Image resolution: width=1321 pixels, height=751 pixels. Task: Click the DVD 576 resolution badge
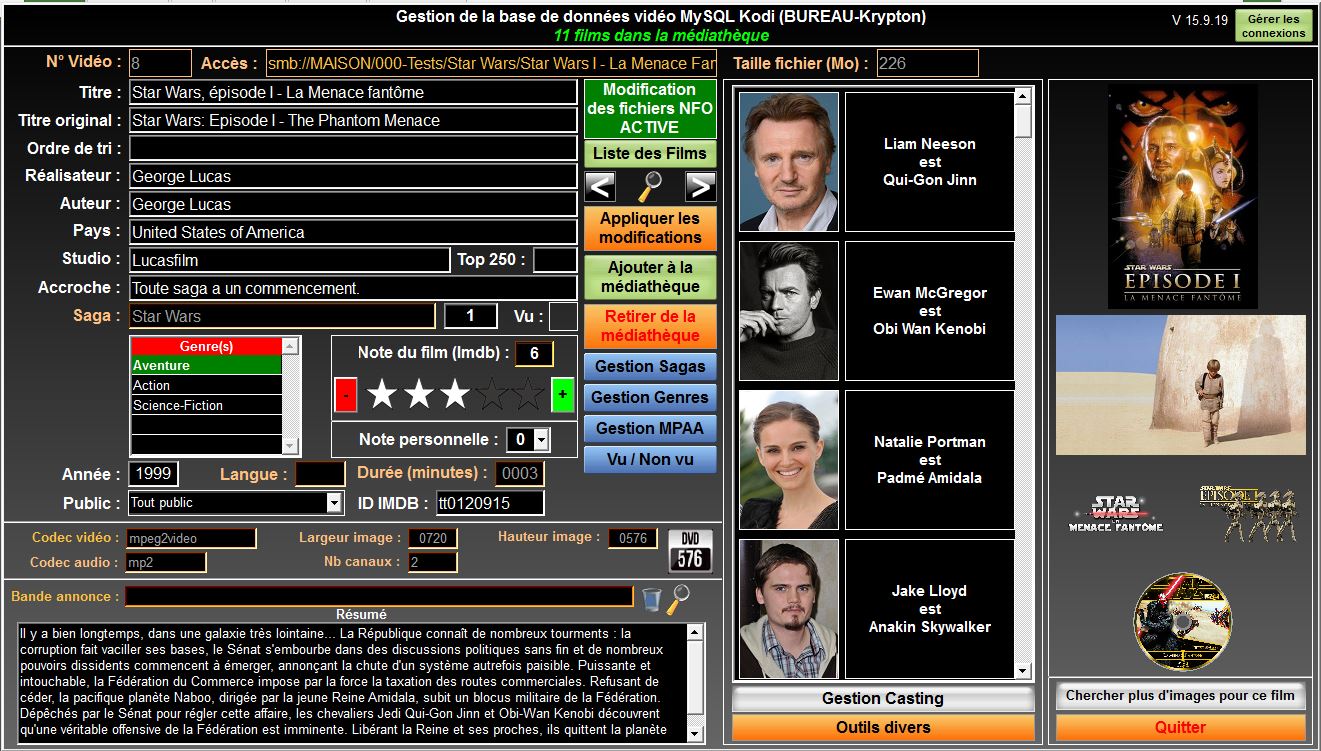click(690, 550)
